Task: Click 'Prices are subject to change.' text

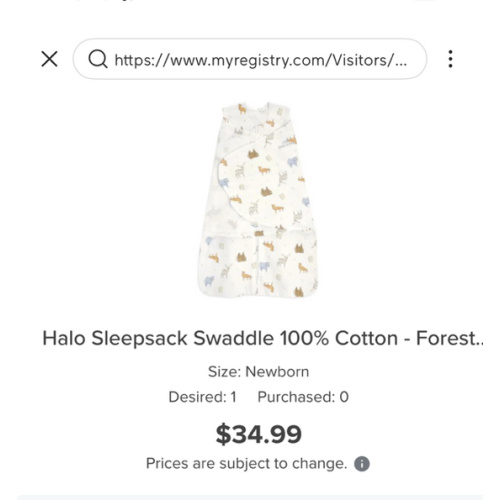Action: [x=247, y=464]
